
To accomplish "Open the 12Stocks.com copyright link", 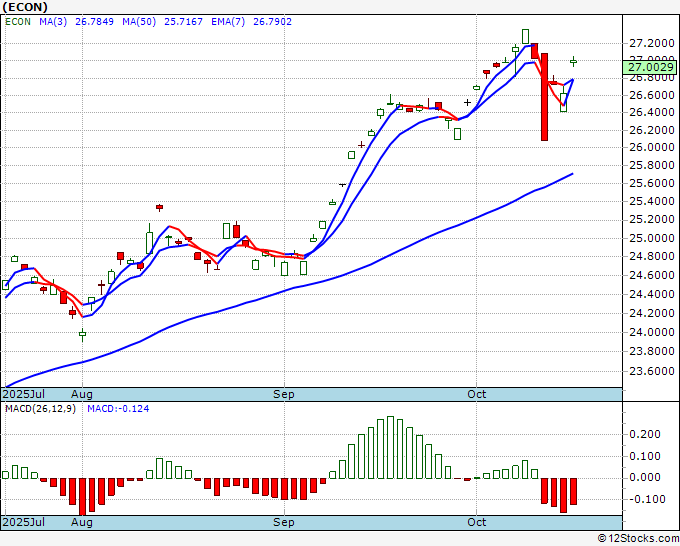I will (638, 538).
